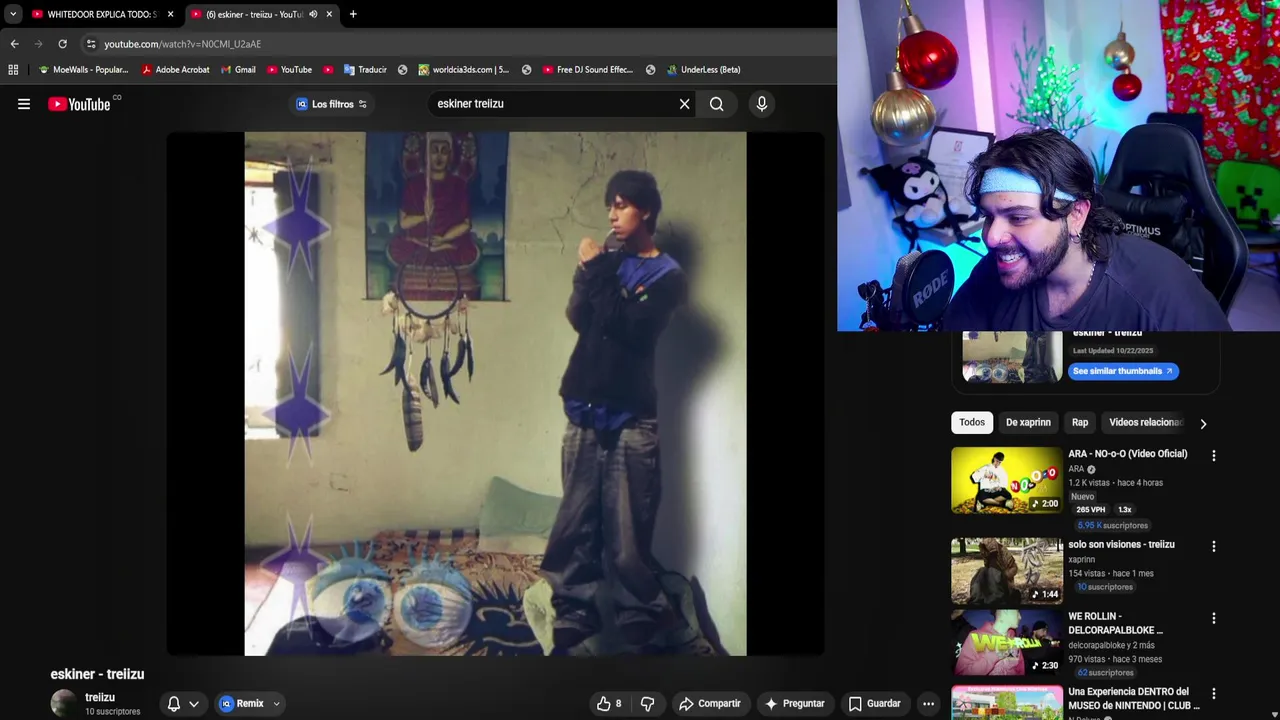1280x720 pixels.
Task: Click the address bar URL
Action: pyautogui.click(x=182, y=44)
